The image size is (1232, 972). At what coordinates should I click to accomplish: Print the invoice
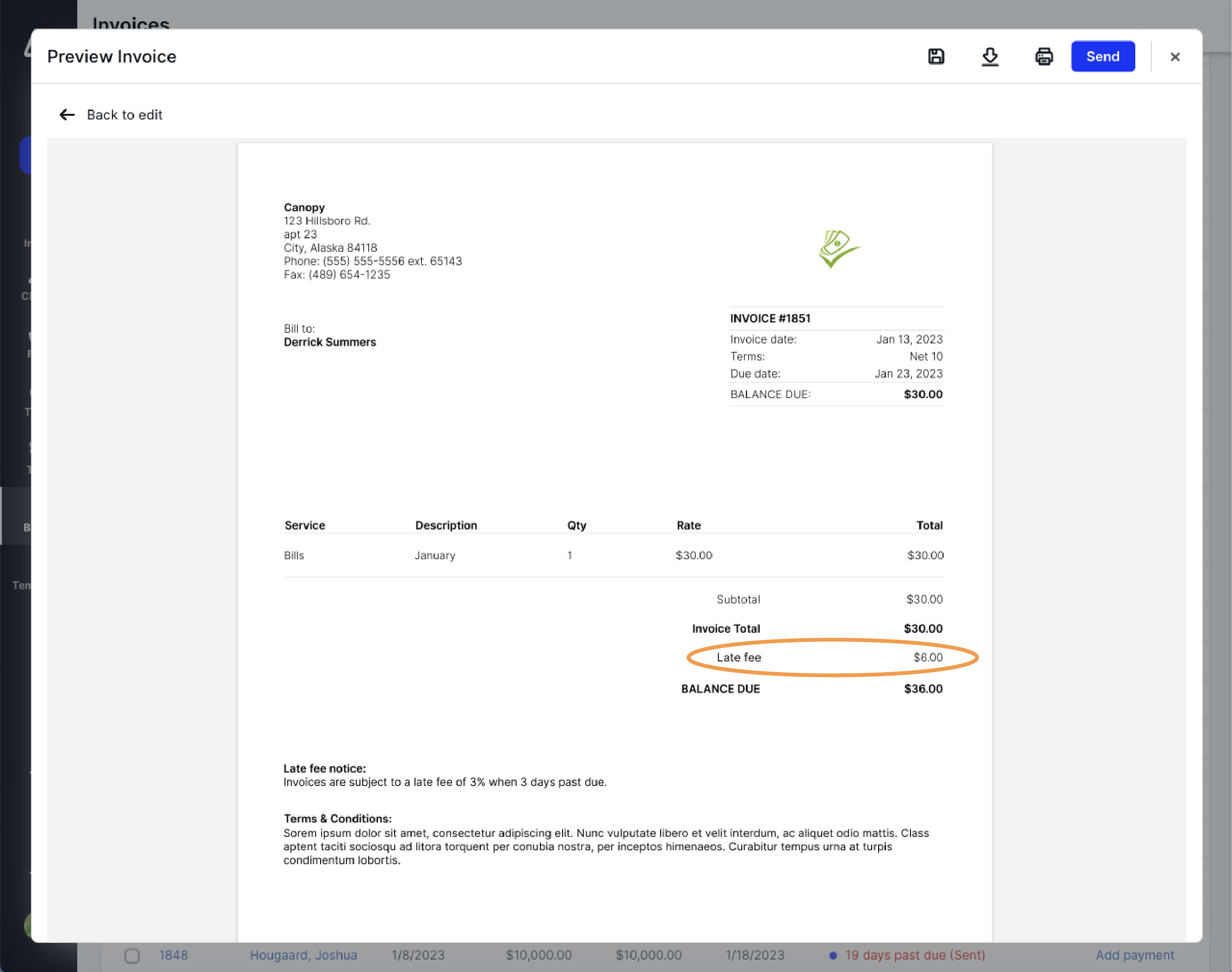point(1044,56)
